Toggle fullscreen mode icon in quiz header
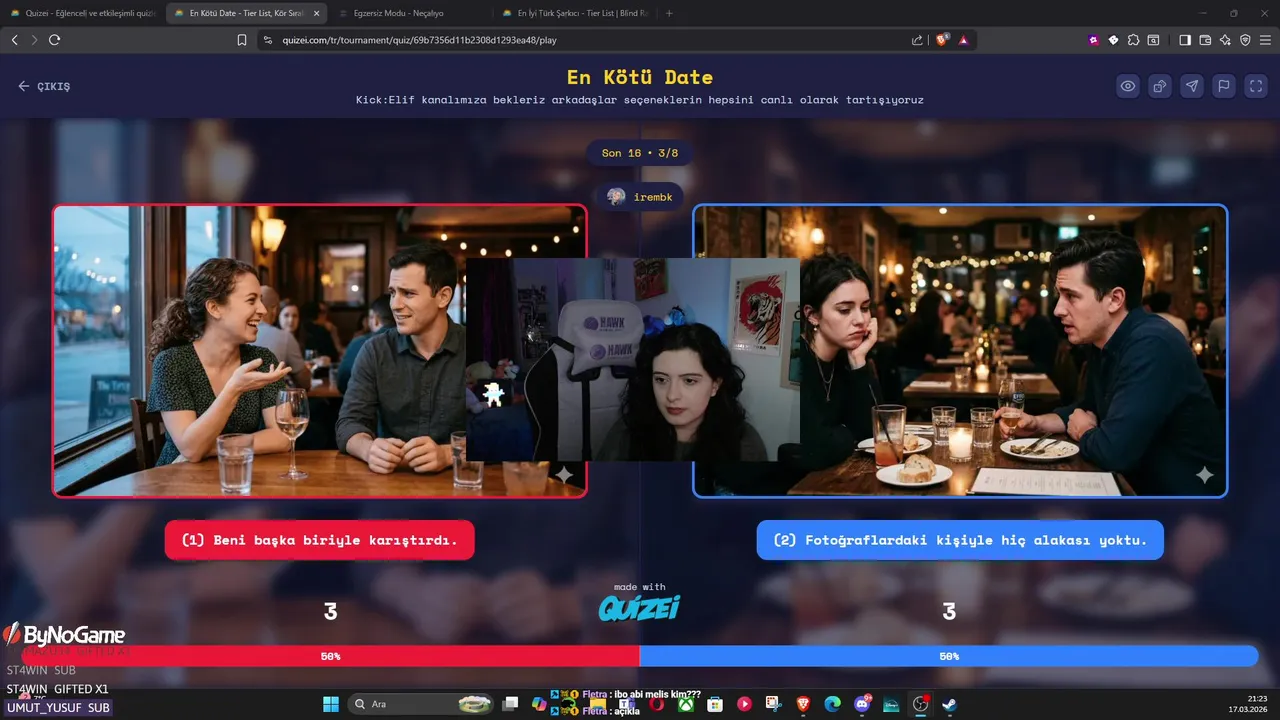 coord(1256,86)
